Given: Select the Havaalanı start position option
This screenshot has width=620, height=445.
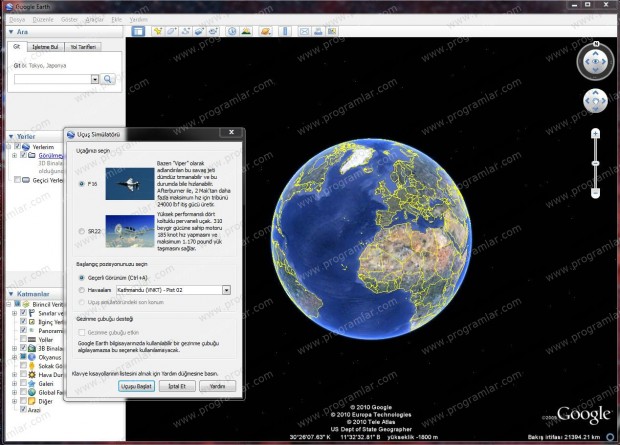Looking at the screenshot, I should 82,290.
